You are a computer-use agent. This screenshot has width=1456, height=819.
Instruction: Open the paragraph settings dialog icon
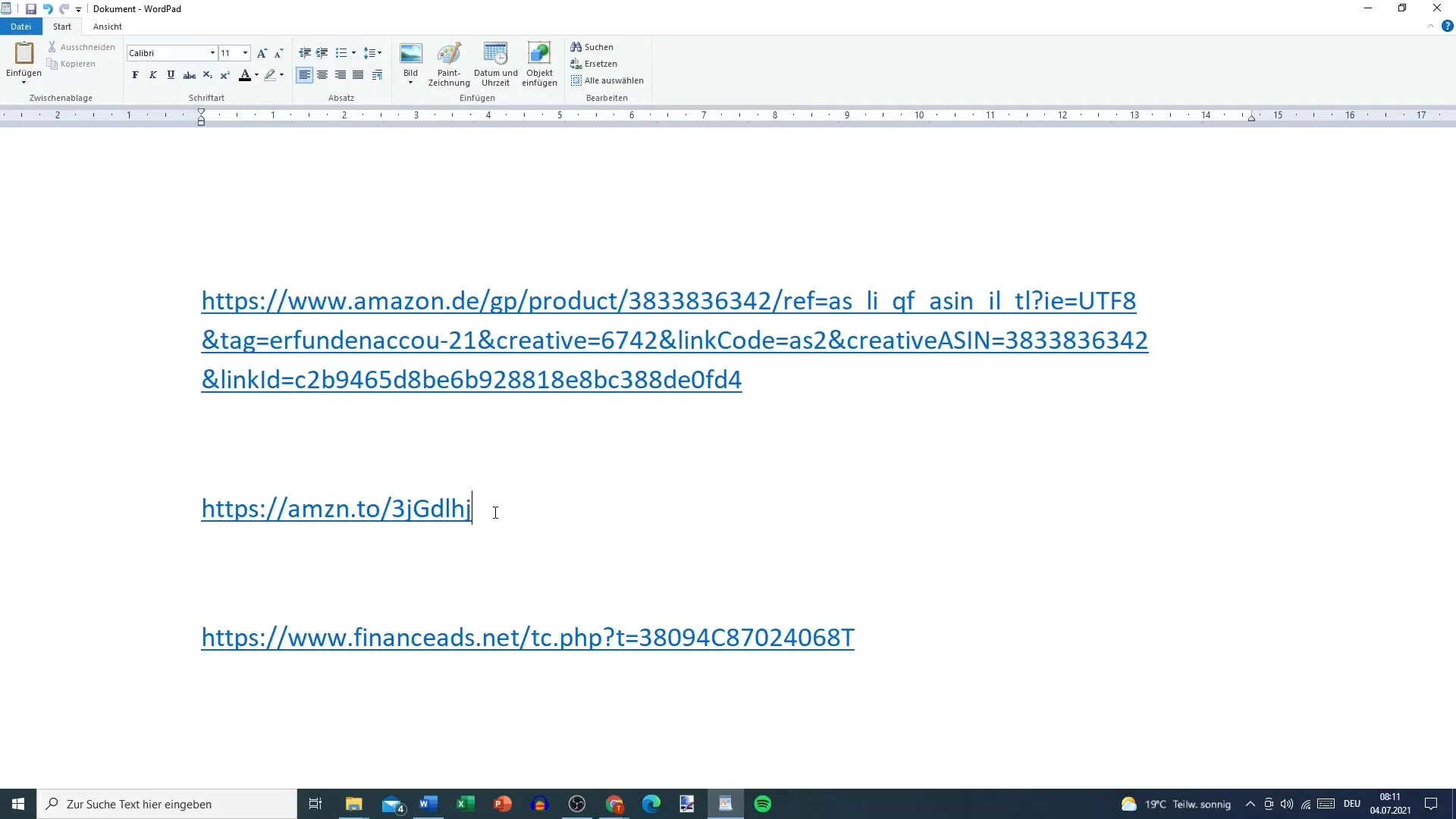tap(377, 75)
